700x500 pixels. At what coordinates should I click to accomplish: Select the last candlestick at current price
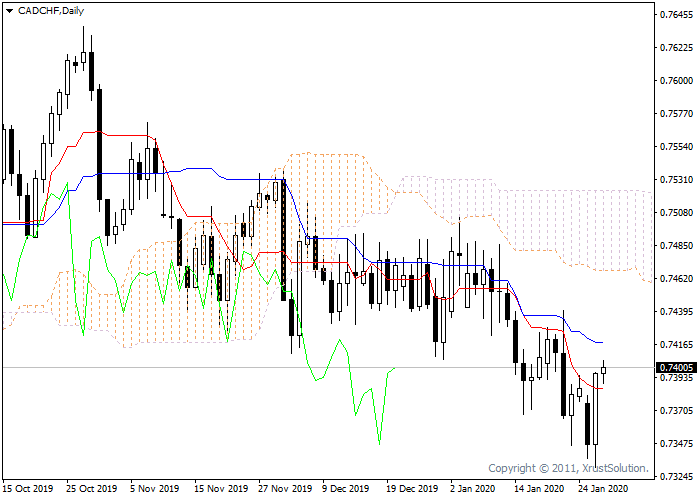click(604, 371)
